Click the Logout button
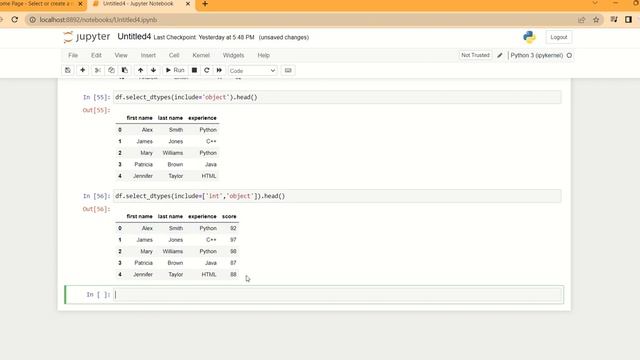Screen dimensions: 640x360 coord(558,37)
